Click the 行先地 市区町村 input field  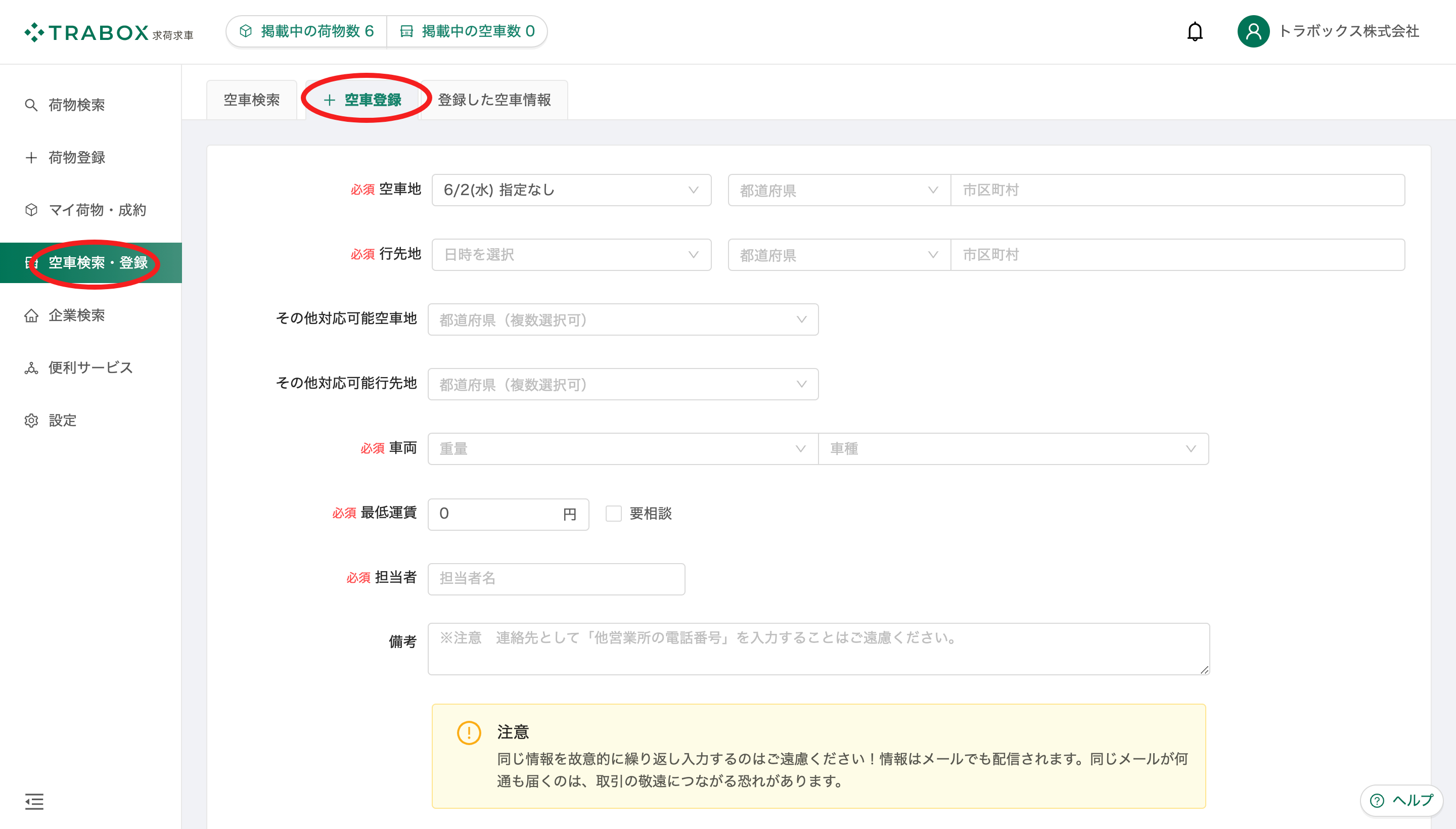click(x=1177, y=254)
